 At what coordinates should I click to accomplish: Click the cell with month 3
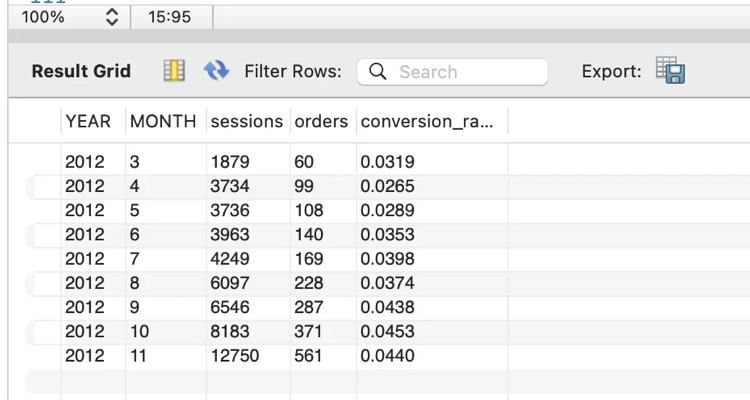pyautogui.click(x=136, y=162)
